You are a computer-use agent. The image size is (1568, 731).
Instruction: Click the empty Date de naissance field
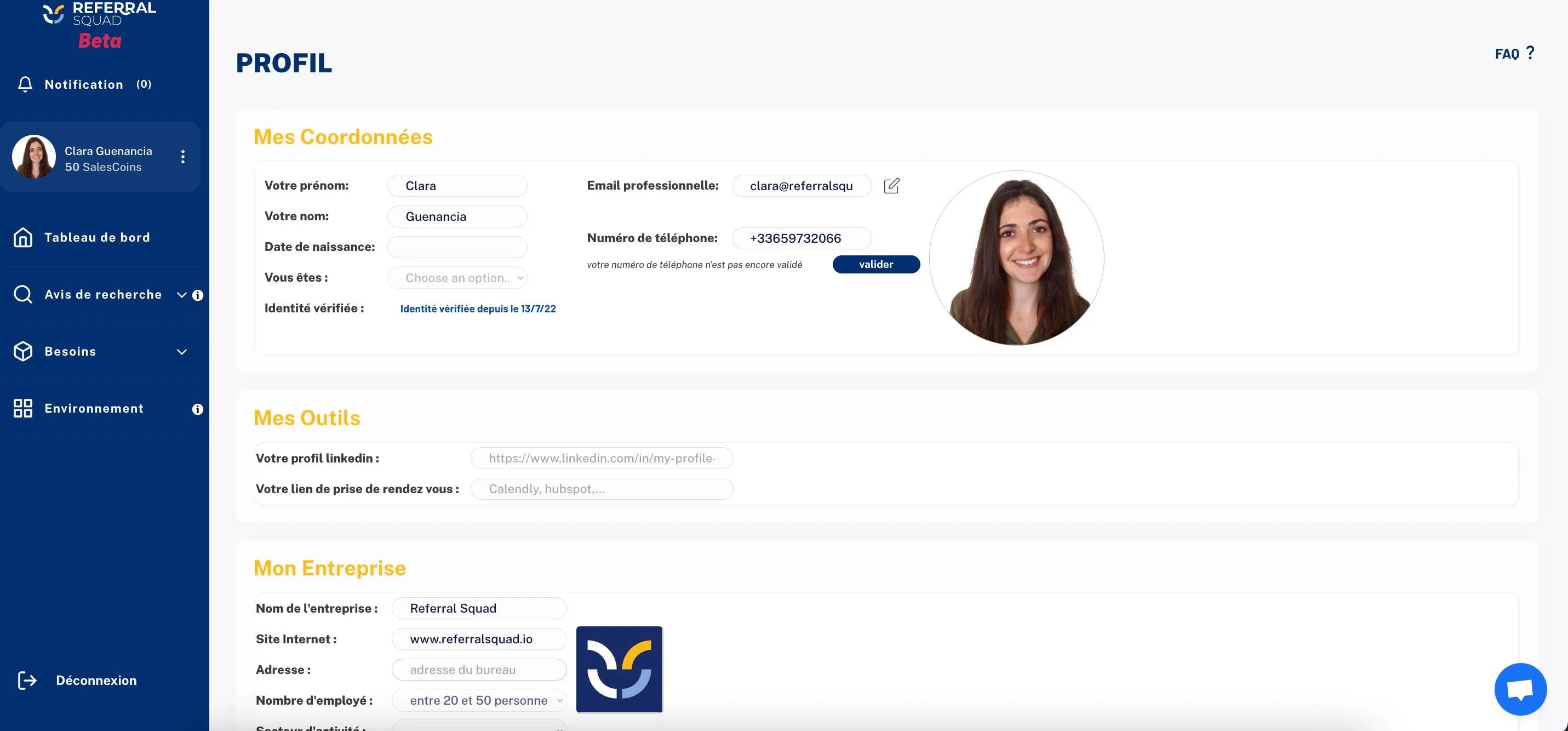point(457,247)
